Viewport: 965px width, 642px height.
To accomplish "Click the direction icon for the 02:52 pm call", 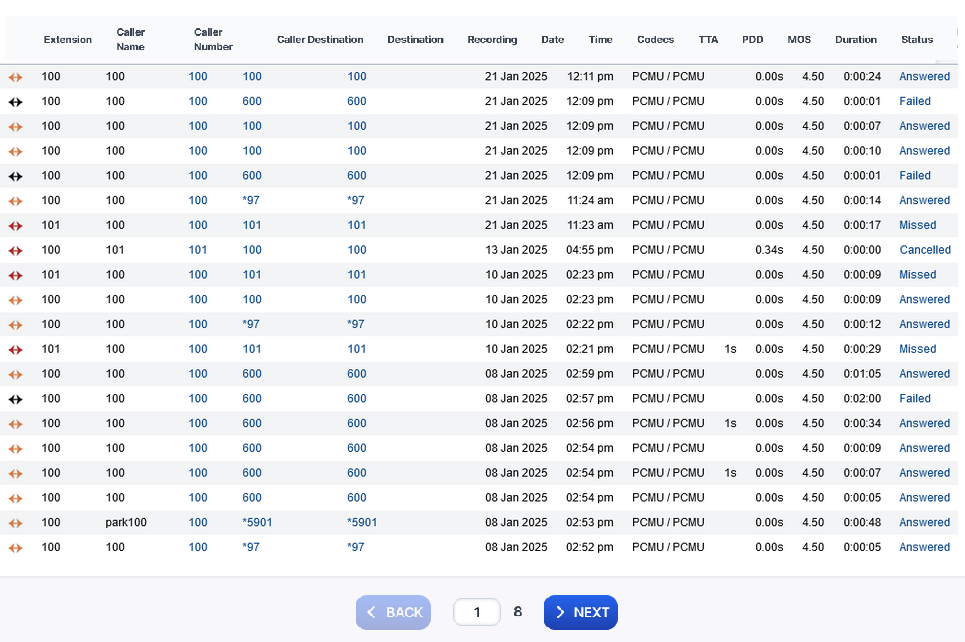I will click(x=15, y=548).
